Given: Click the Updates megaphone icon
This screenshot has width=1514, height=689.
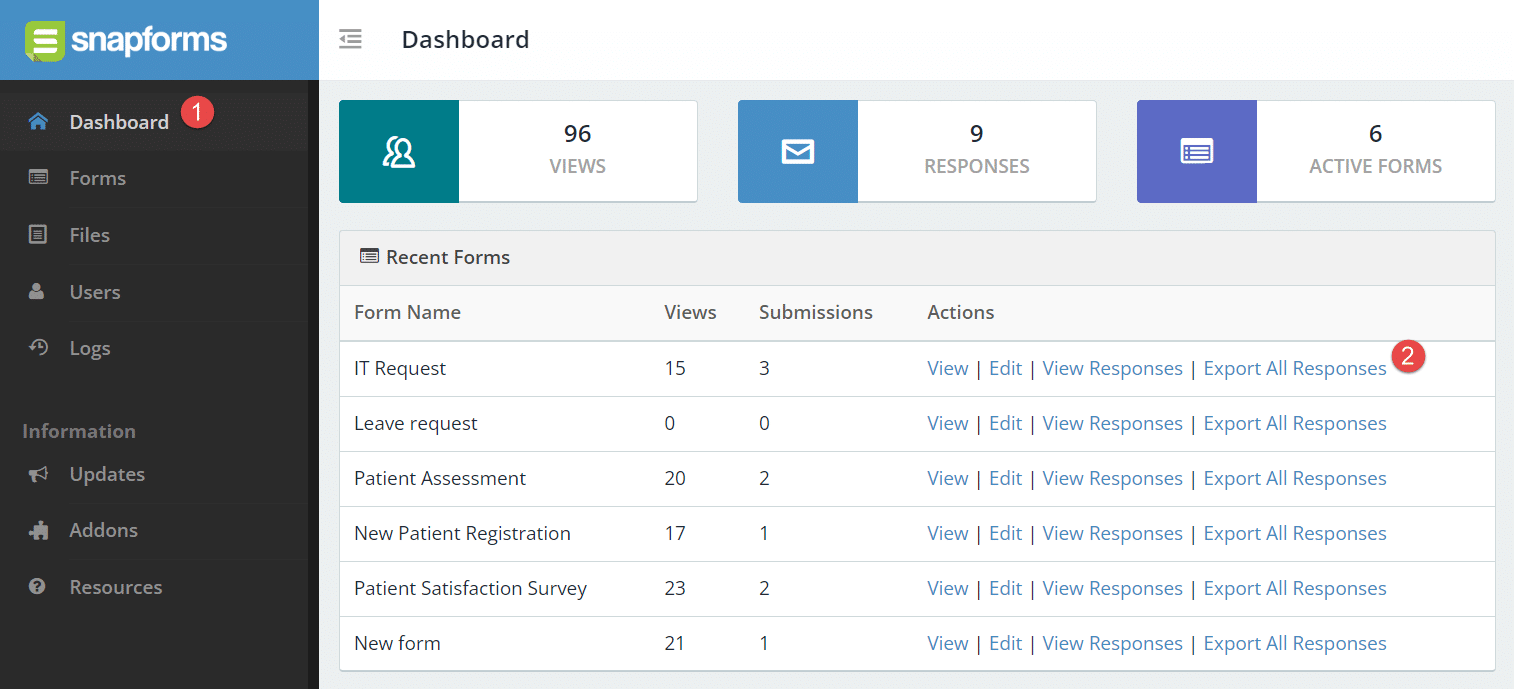Looking at the screenshot, I should tap(38, 474).
